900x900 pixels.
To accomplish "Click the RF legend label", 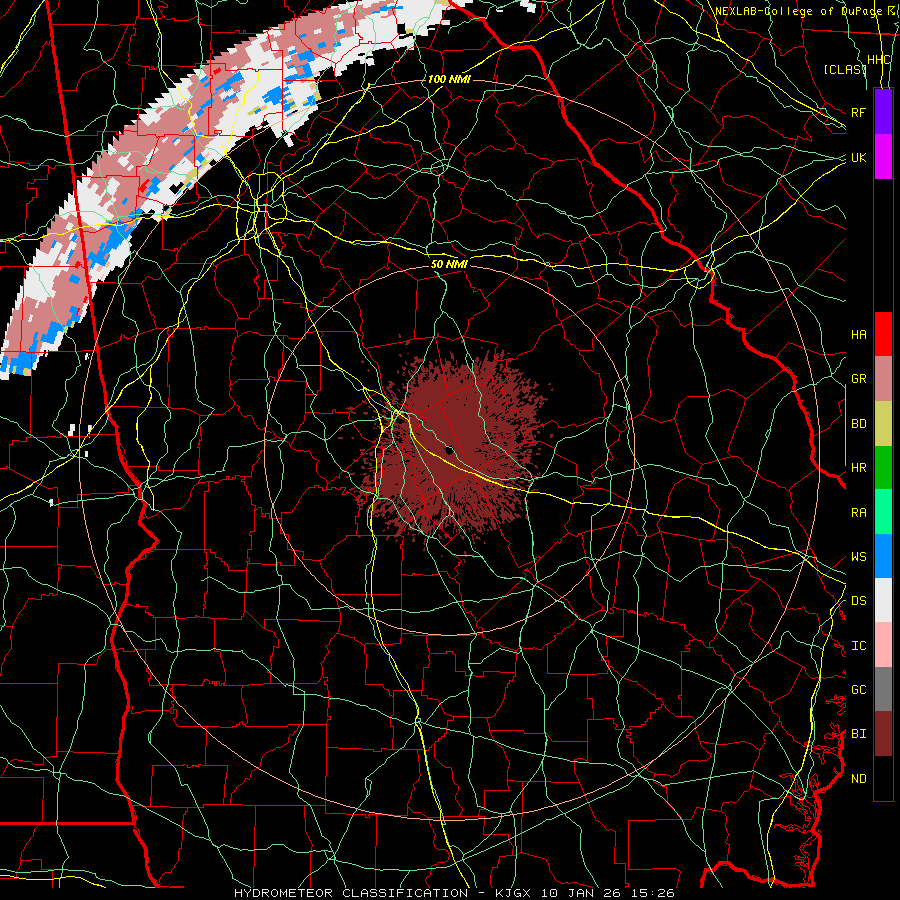I will click(x=858, y=112).
